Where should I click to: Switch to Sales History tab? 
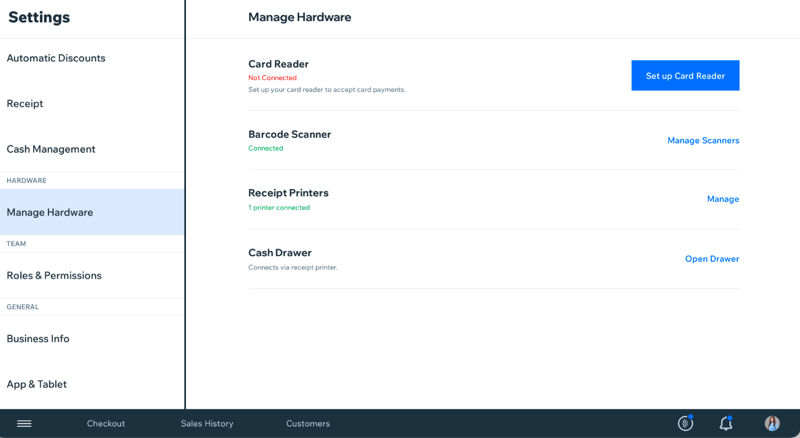(x=207, y=423)
